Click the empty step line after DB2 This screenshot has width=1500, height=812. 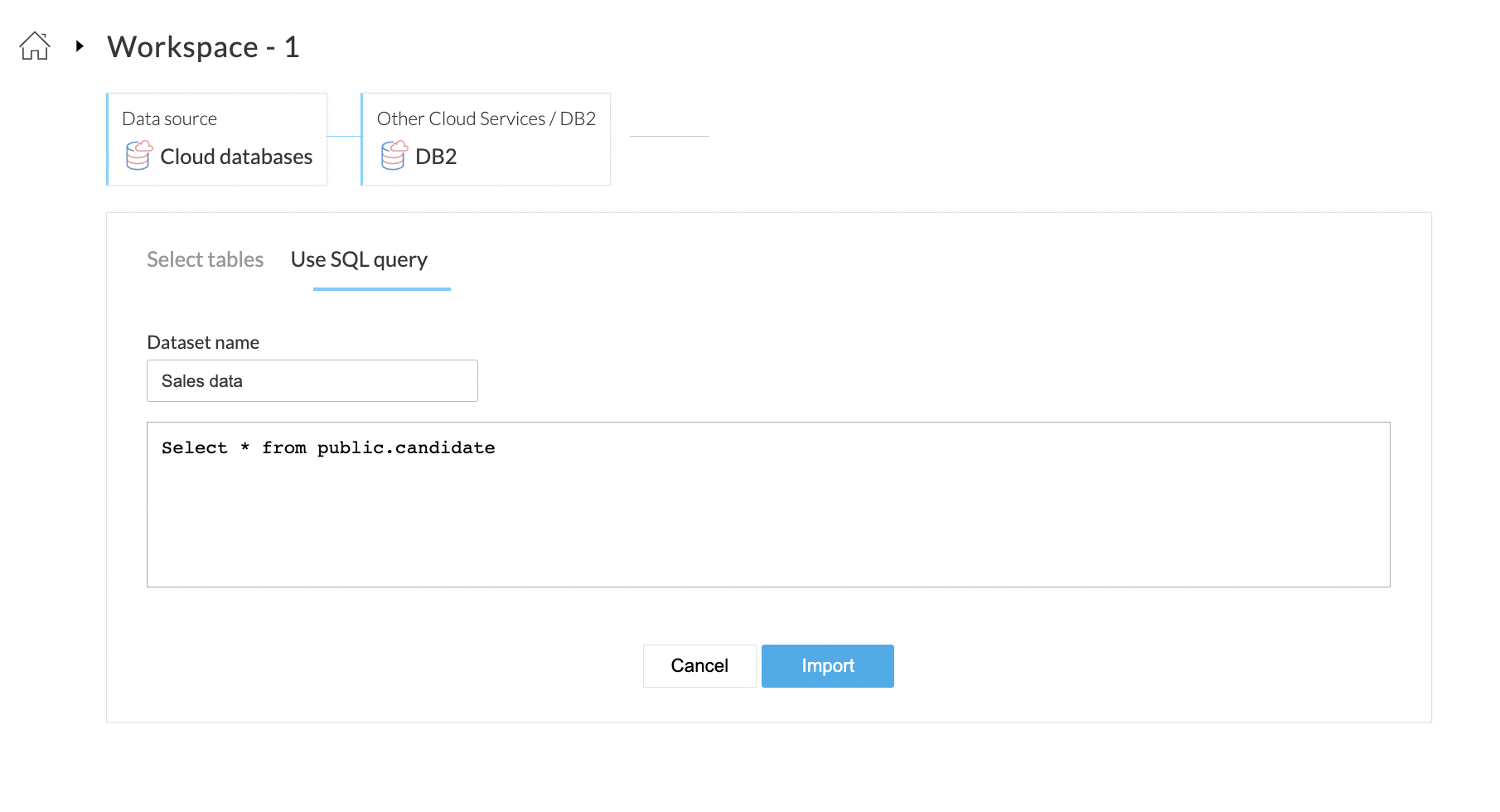(x=669, y=136)
